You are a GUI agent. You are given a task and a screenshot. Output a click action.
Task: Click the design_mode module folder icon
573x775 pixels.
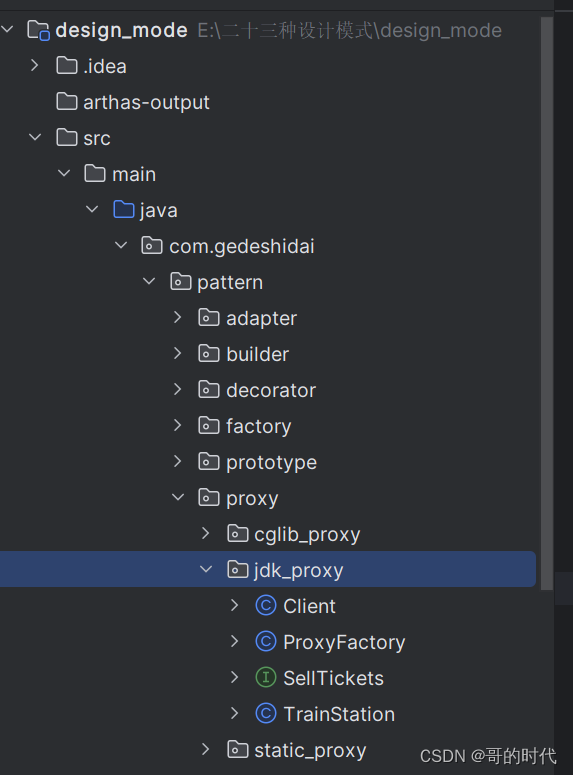38,30
